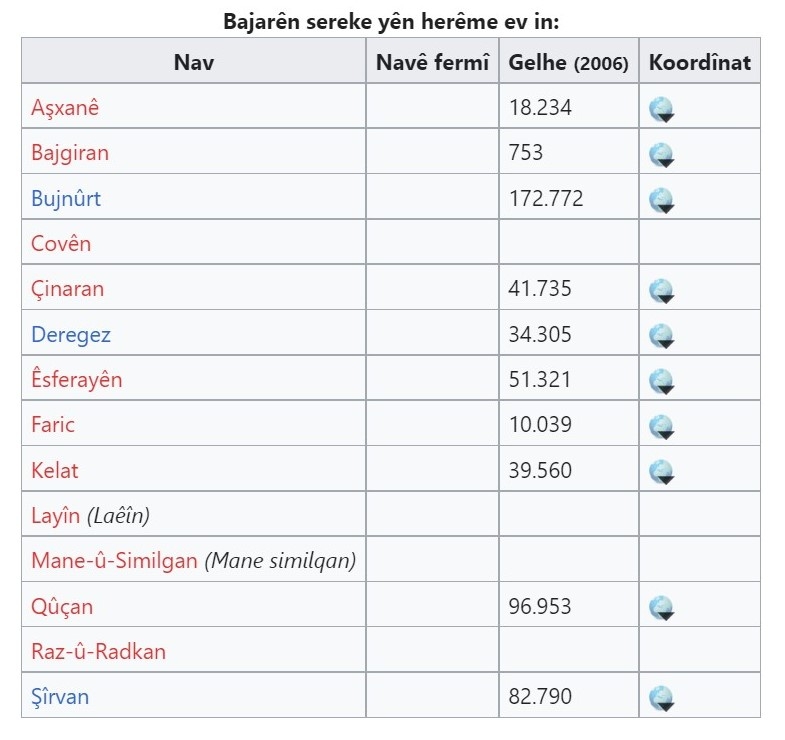Click the globe icon beside Deregez population
This screenshot has width=785, height=740.
[x=661, y=335]
